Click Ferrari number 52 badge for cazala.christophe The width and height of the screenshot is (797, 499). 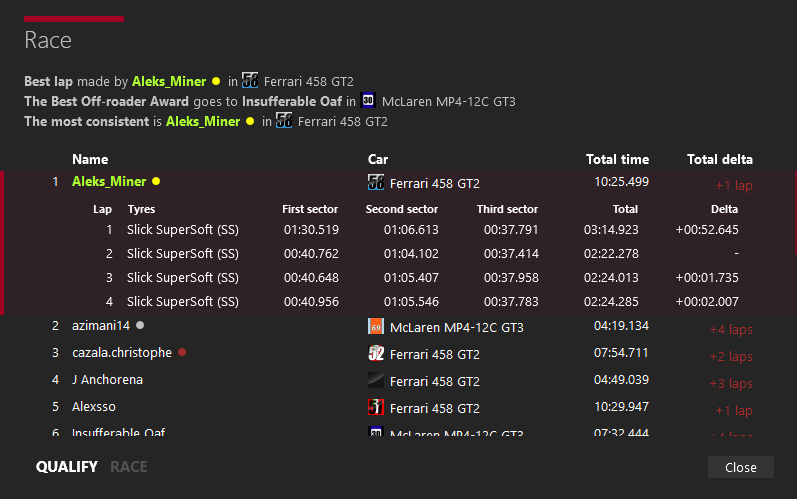[376, 354]
